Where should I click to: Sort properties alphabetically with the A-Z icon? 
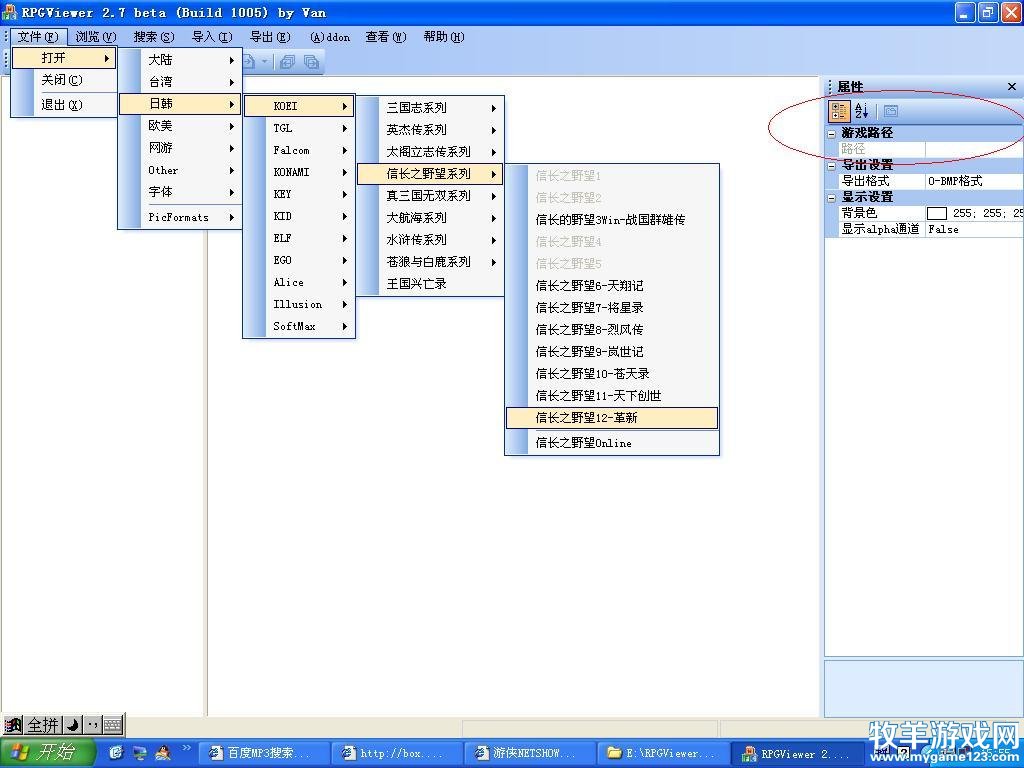point(861,112)
